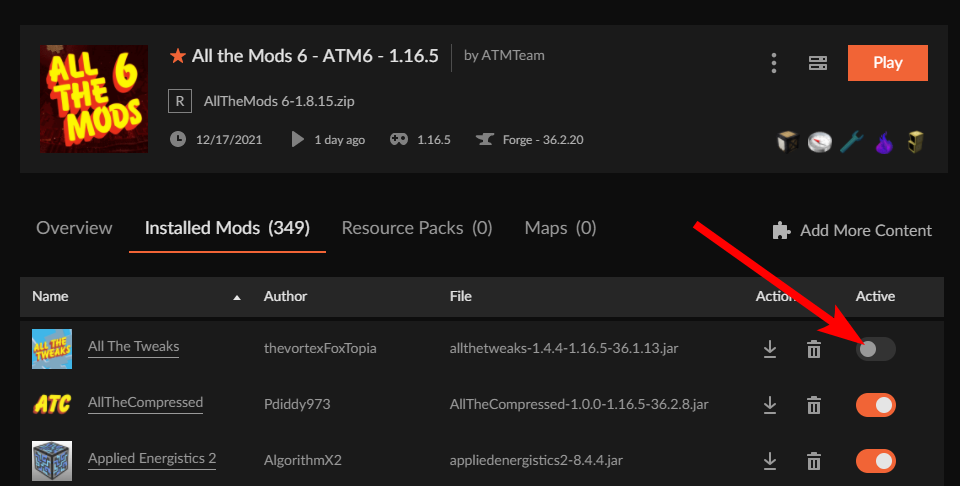Click the play triangle icon beside 1 day ago
The image size is (960, 486).
(298, 140)
